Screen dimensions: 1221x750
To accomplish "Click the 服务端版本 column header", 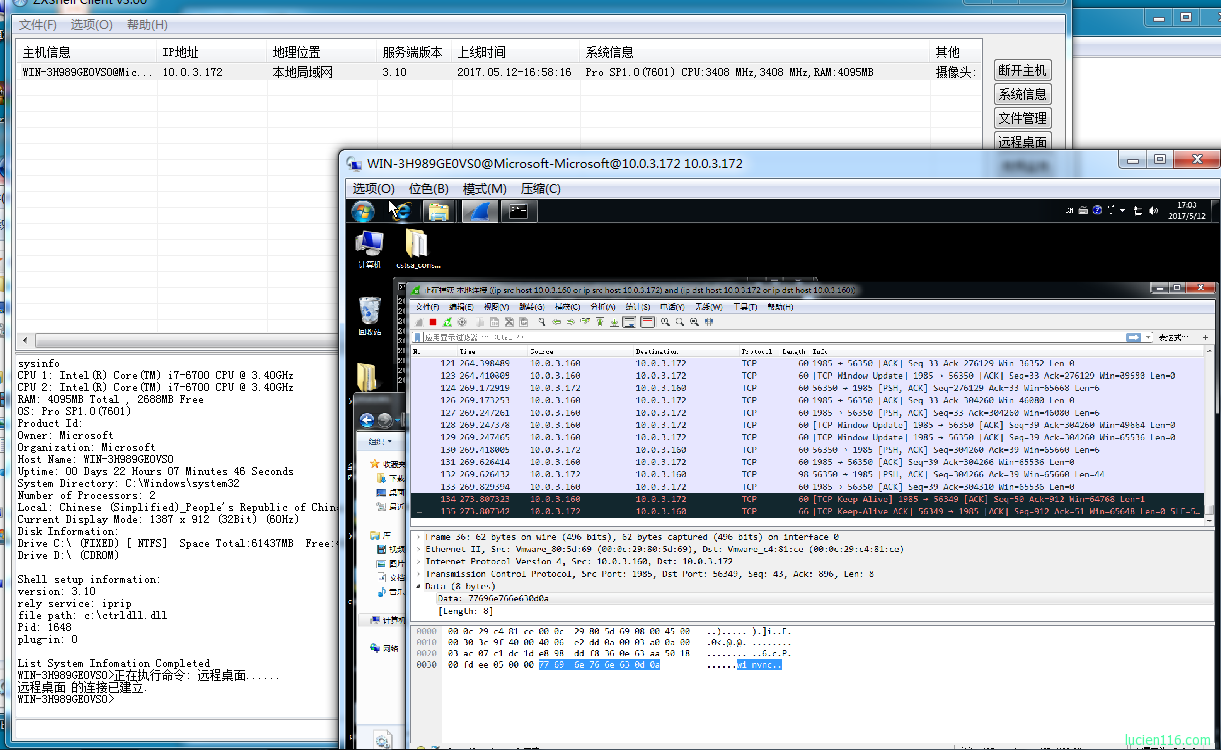I will 413,52.
